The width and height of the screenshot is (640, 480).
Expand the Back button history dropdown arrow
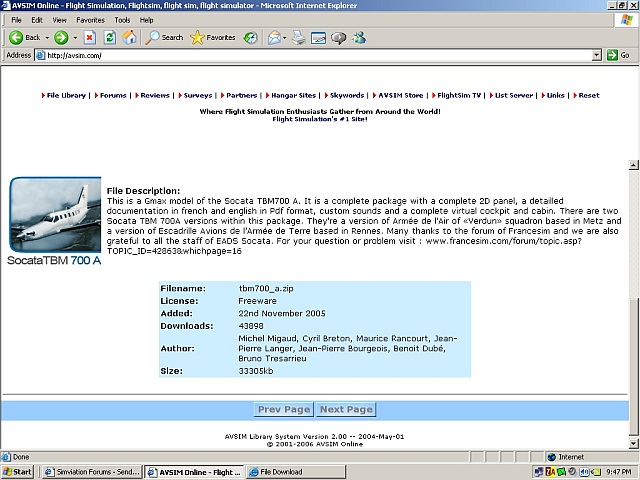pyautogui.click(x=46, y=37)
